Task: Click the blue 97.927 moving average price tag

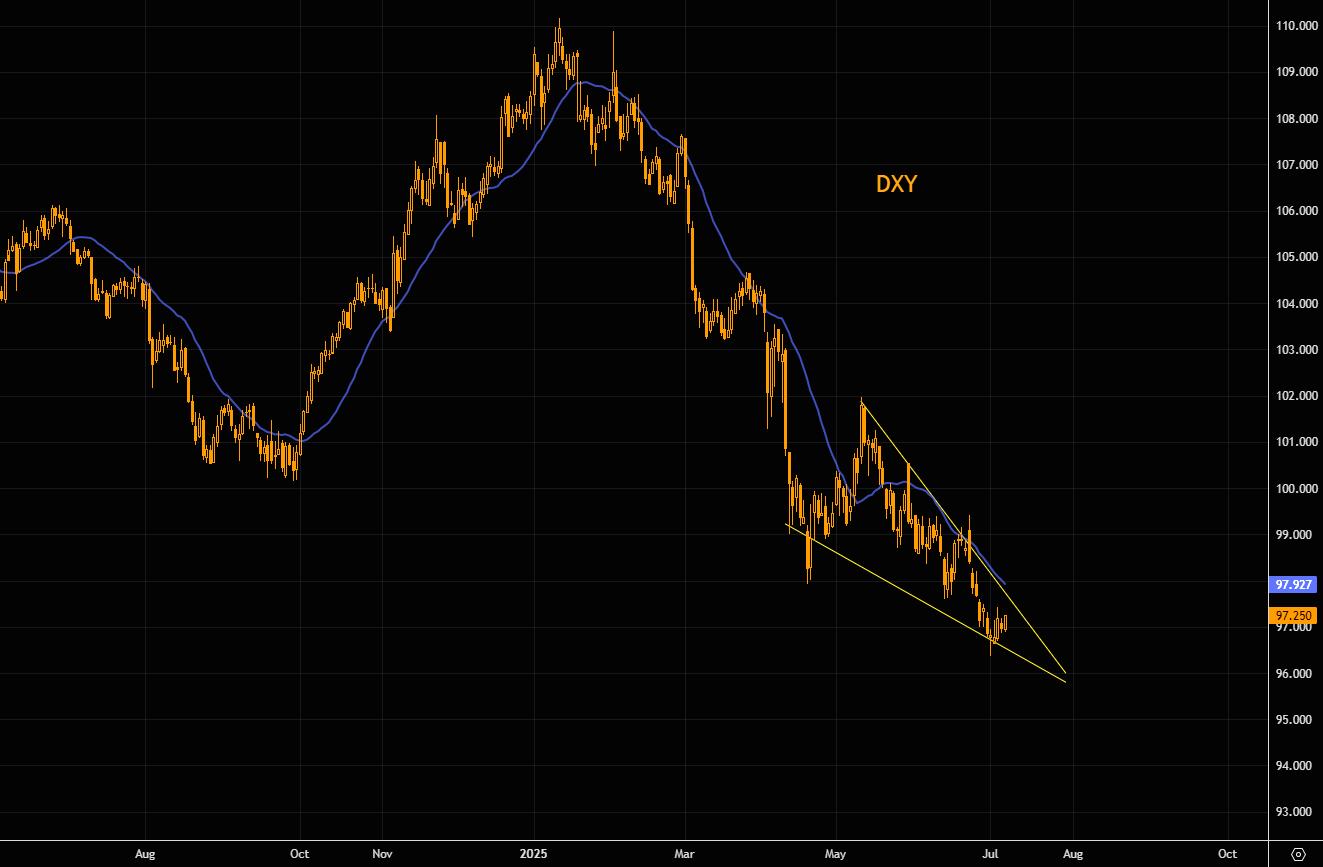Action: pos(1294,585)
